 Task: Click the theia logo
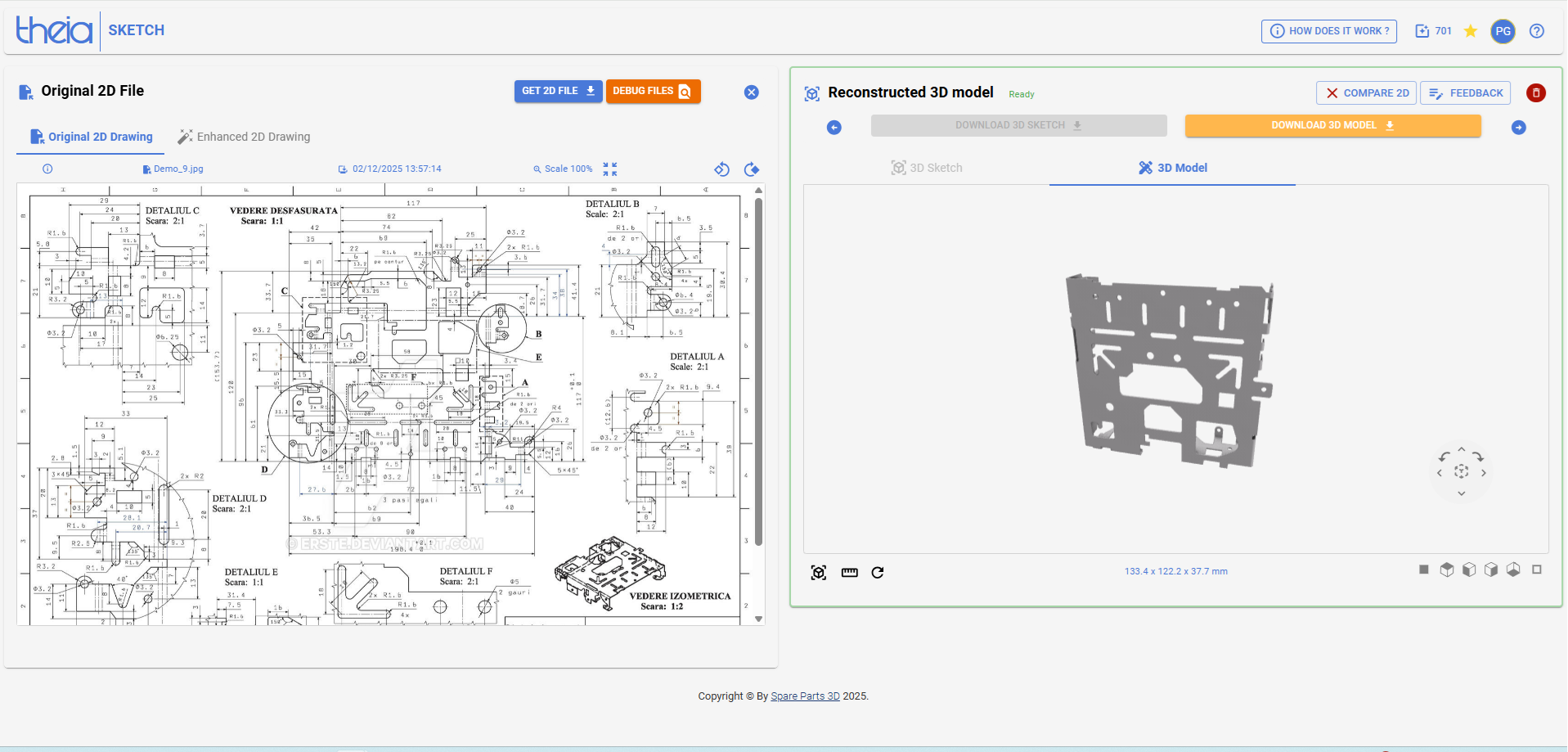tap(54, 30)
